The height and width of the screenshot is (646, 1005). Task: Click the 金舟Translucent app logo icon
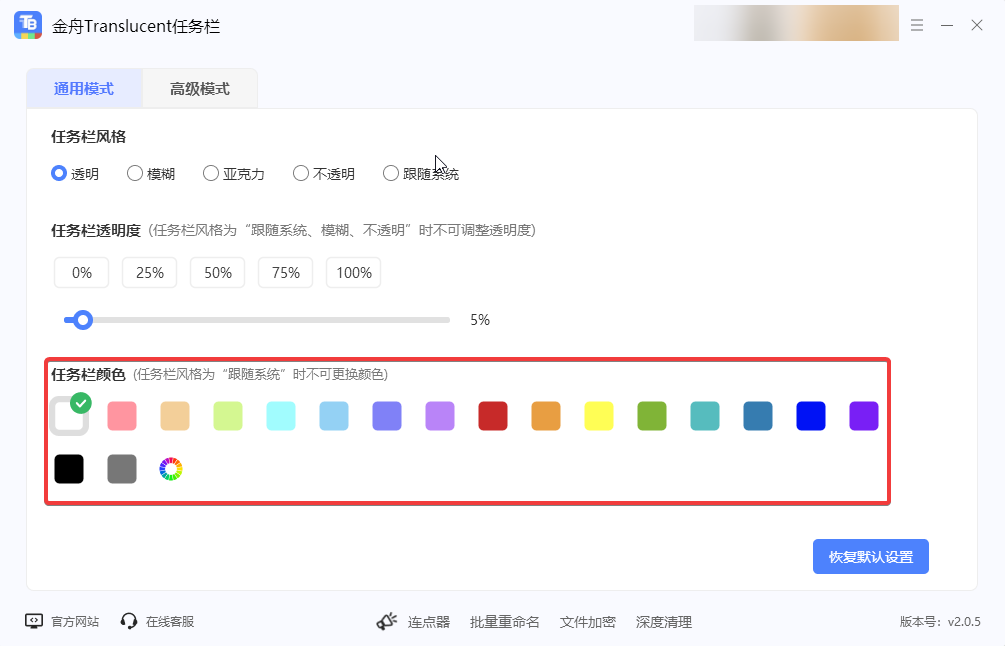27,24
